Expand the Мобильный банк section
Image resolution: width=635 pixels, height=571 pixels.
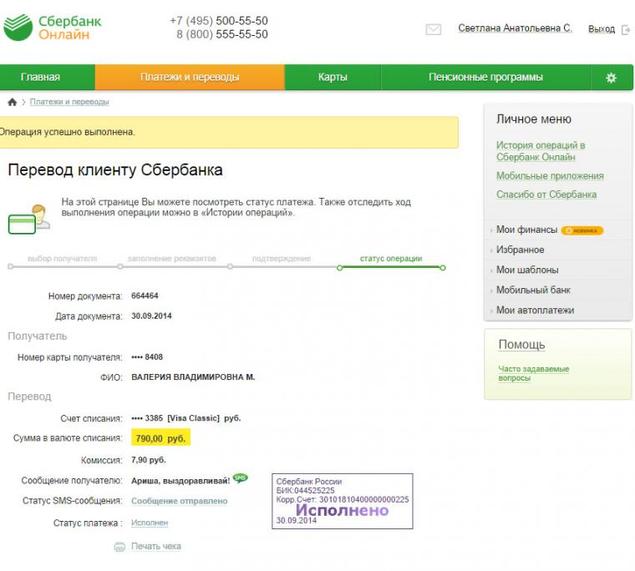(533, 290)
